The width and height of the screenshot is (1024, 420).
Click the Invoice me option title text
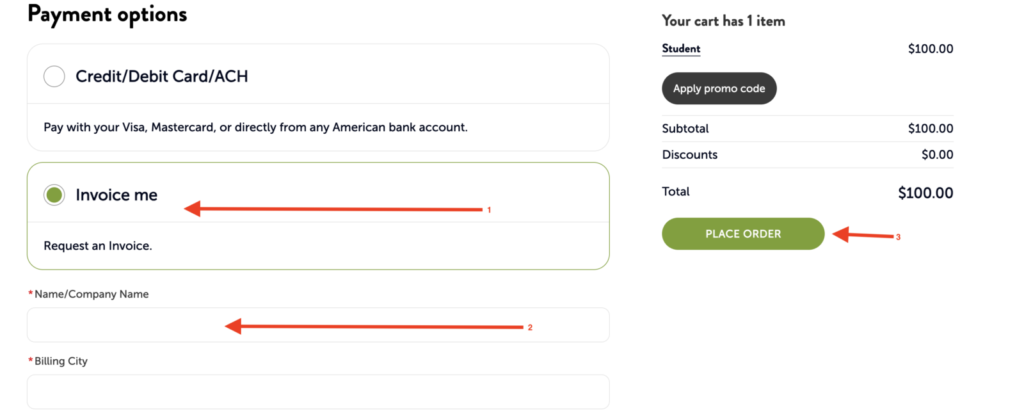[x=117, y=195]
